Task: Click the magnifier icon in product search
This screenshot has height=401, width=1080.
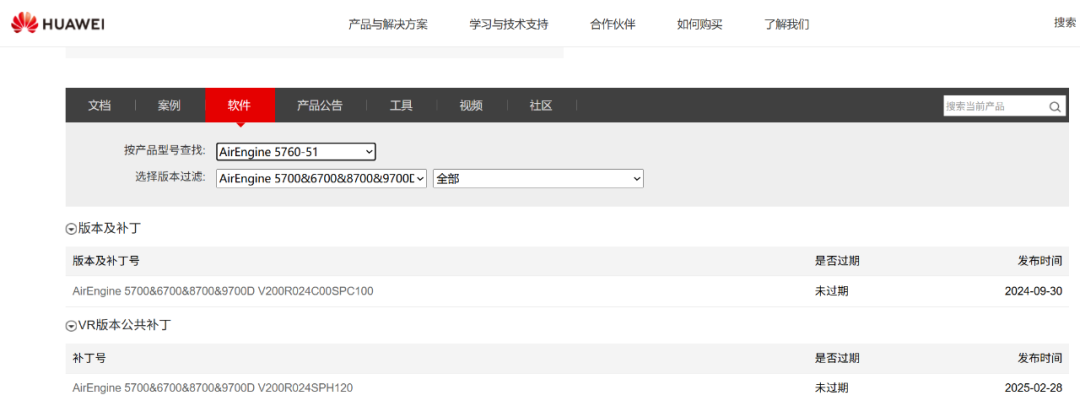Action: tap(1055, 107)
